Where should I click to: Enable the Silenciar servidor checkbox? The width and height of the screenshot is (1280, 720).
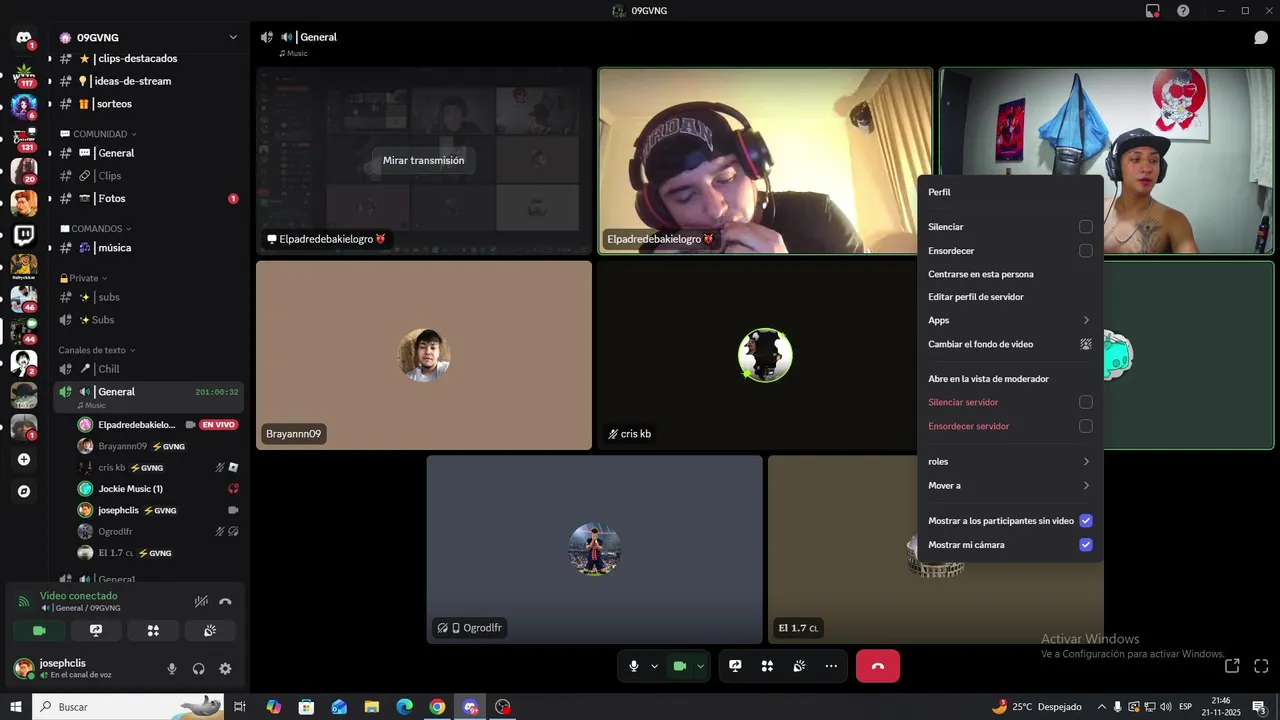1085,402
